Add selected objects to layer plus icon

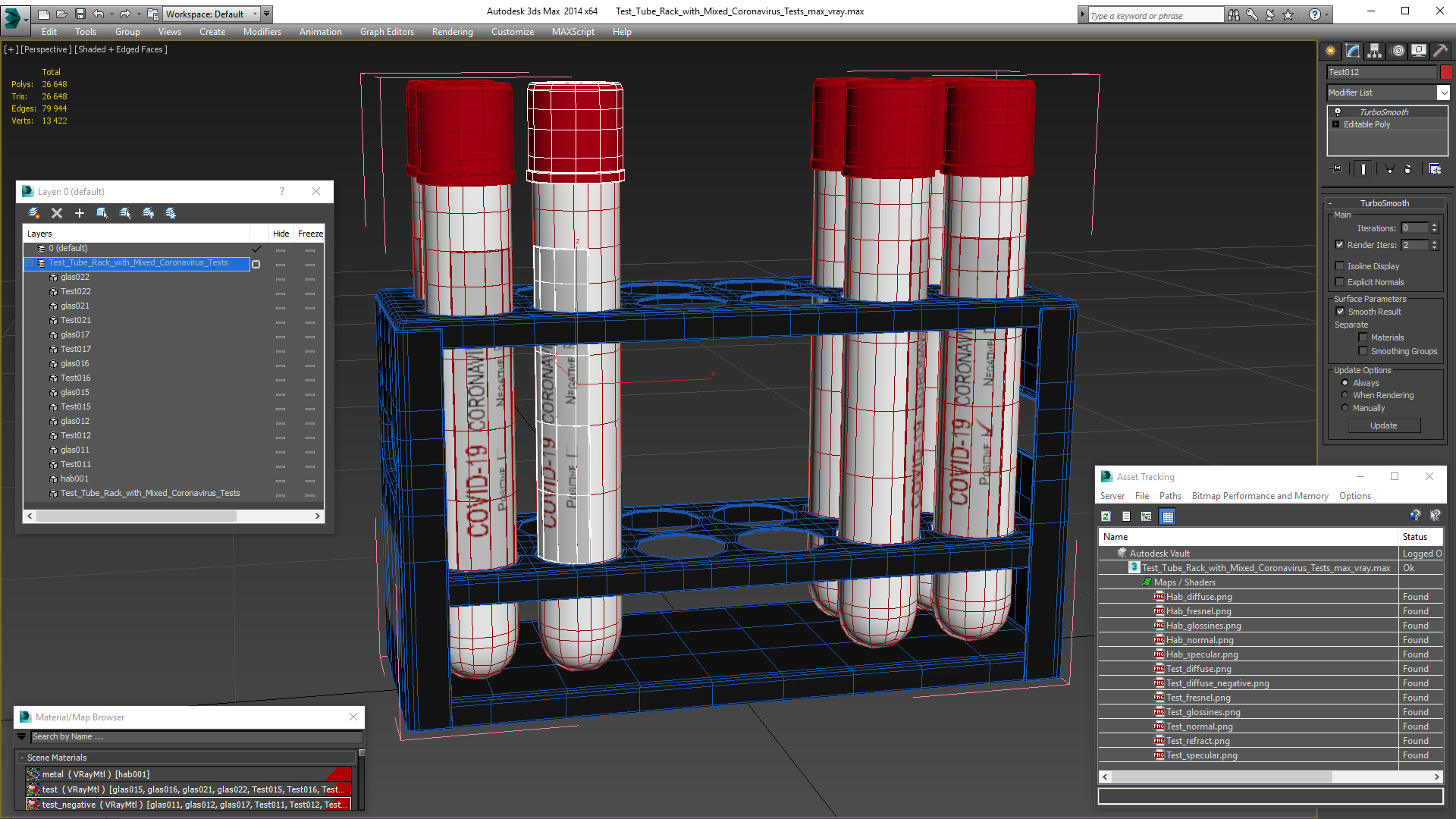click(x=80, y=213)
